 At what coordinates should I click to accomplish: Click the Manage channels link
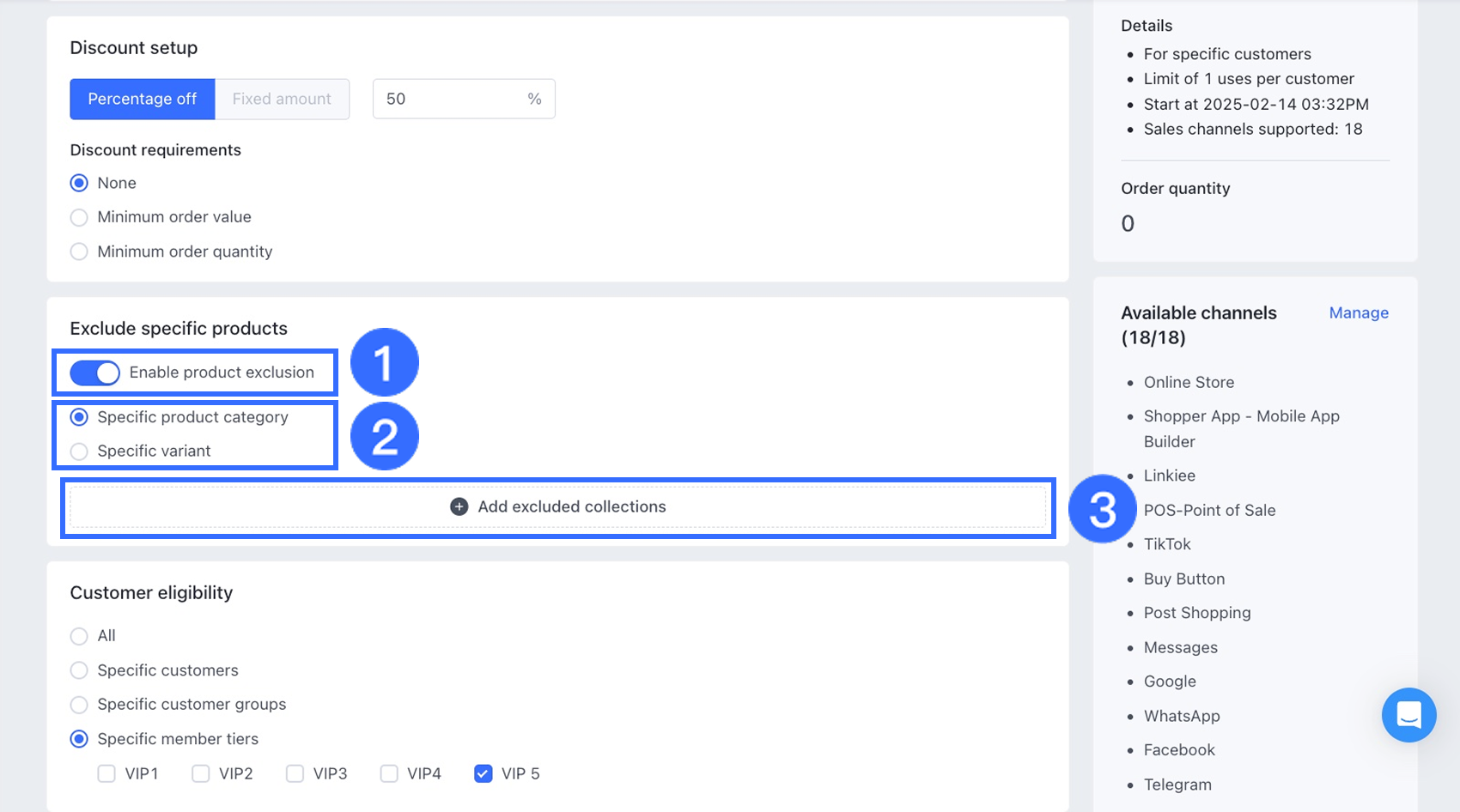tap(1359, 312)
